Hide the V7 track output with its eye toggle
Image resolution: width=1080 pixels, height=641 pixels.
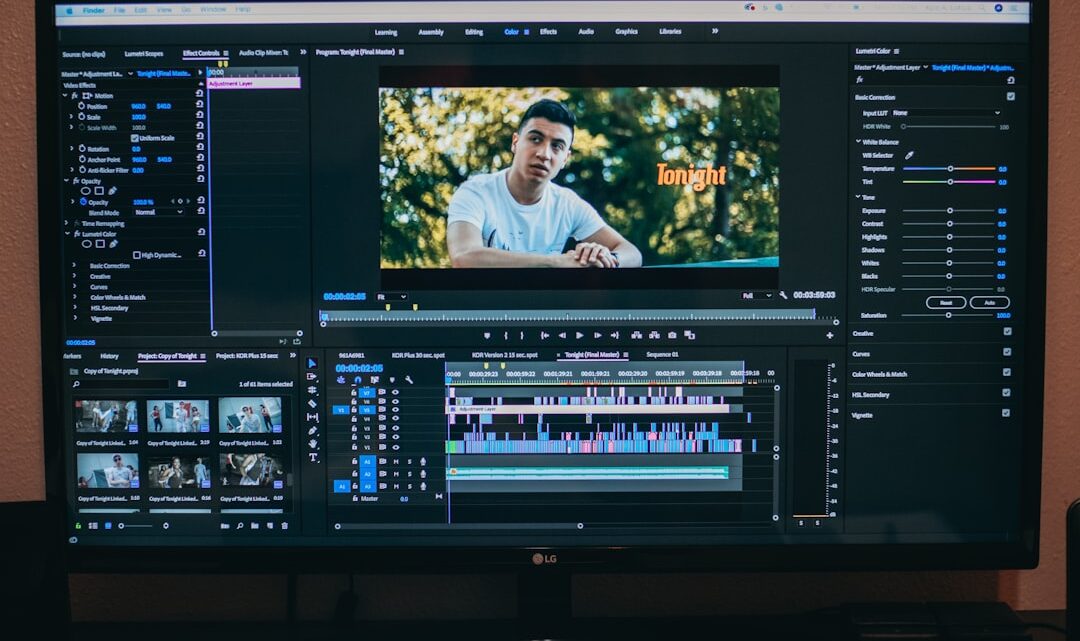[395, 392]
